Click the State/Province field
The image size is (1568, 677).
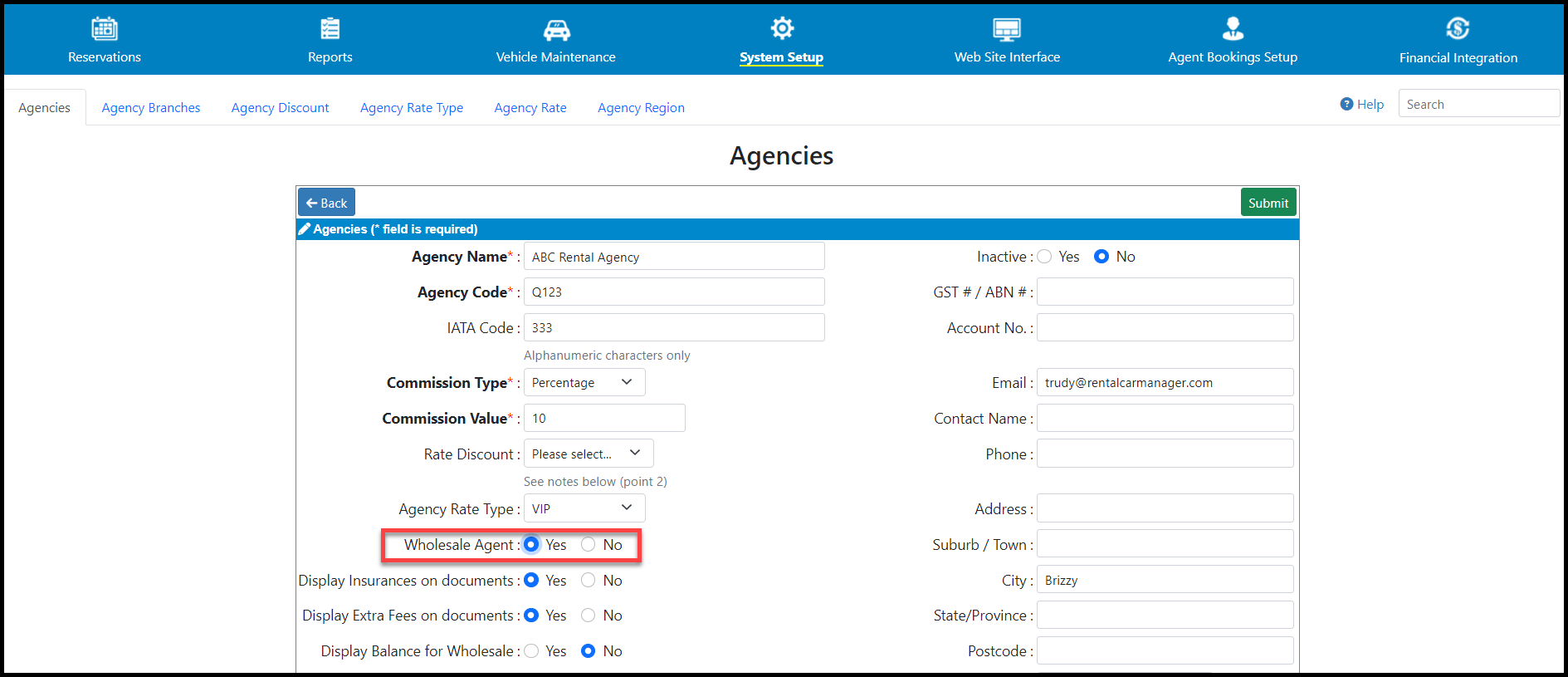tap(1165, 615)
